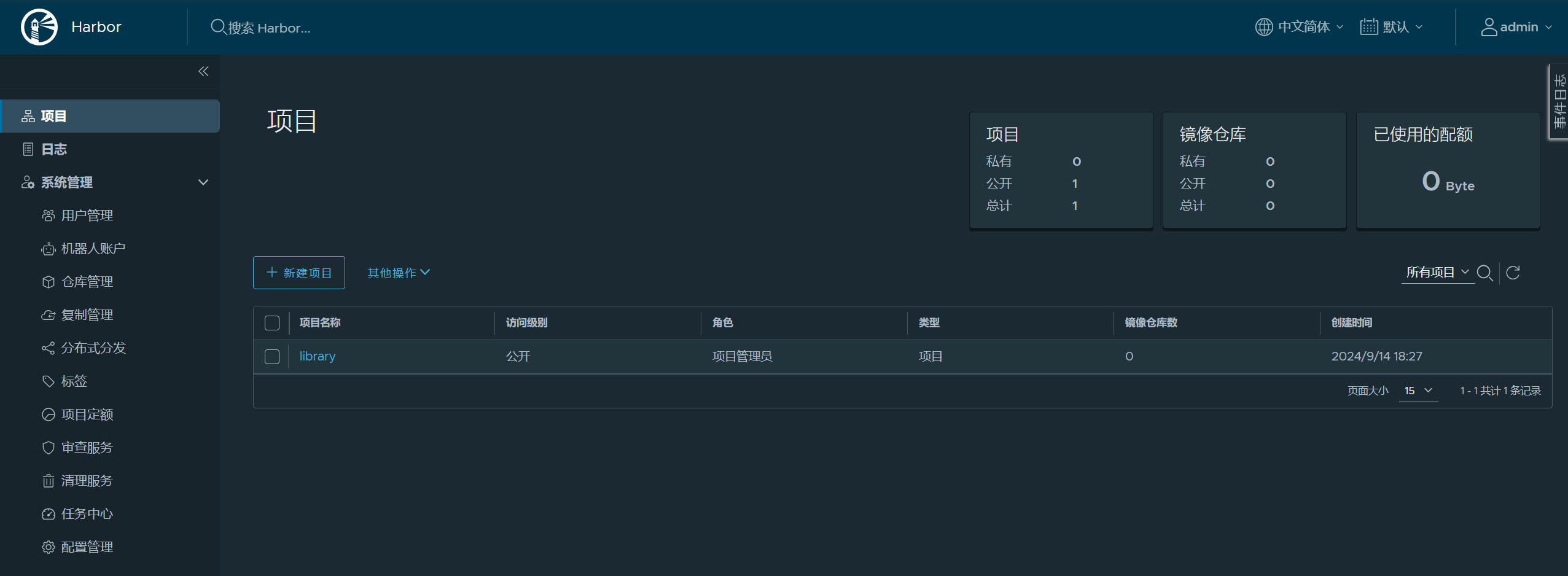
Task: Click the 系统管理 admin icon
Action: pos(28,182)
